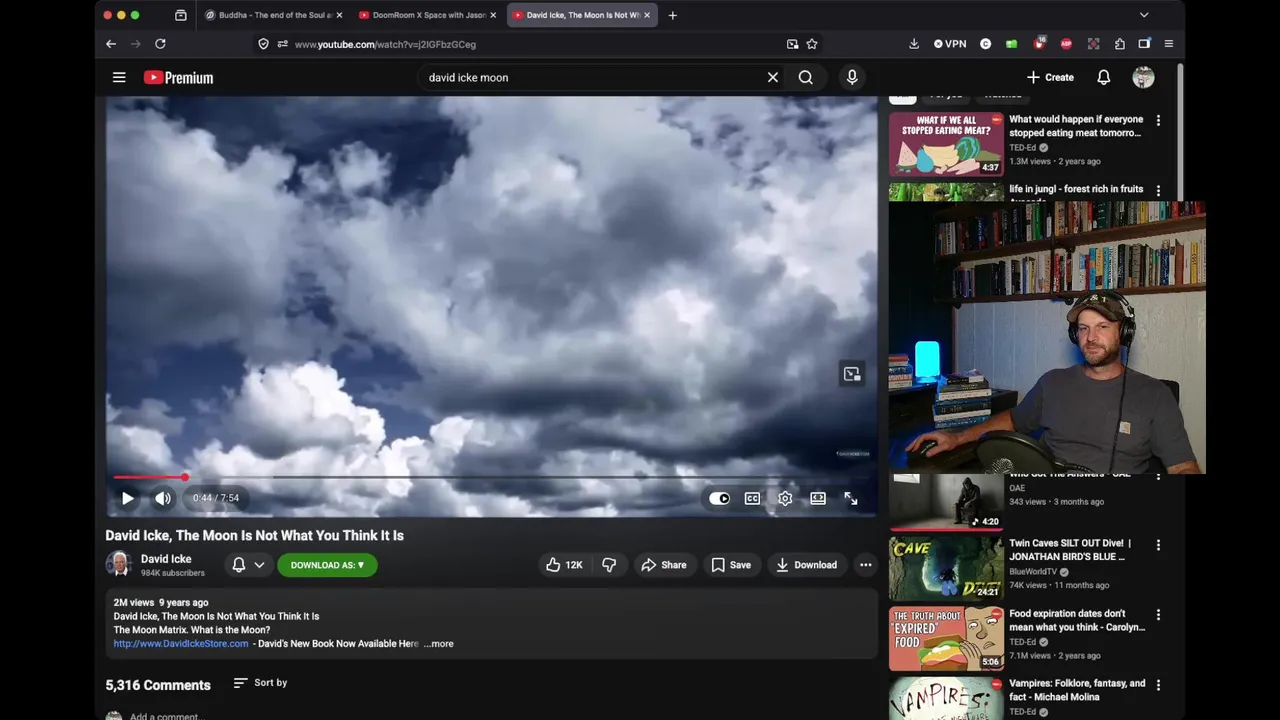Start voice search with the microphone
Image resolution: width=1280 pixels, height=720 pixels.
click(x=852, y=77)
